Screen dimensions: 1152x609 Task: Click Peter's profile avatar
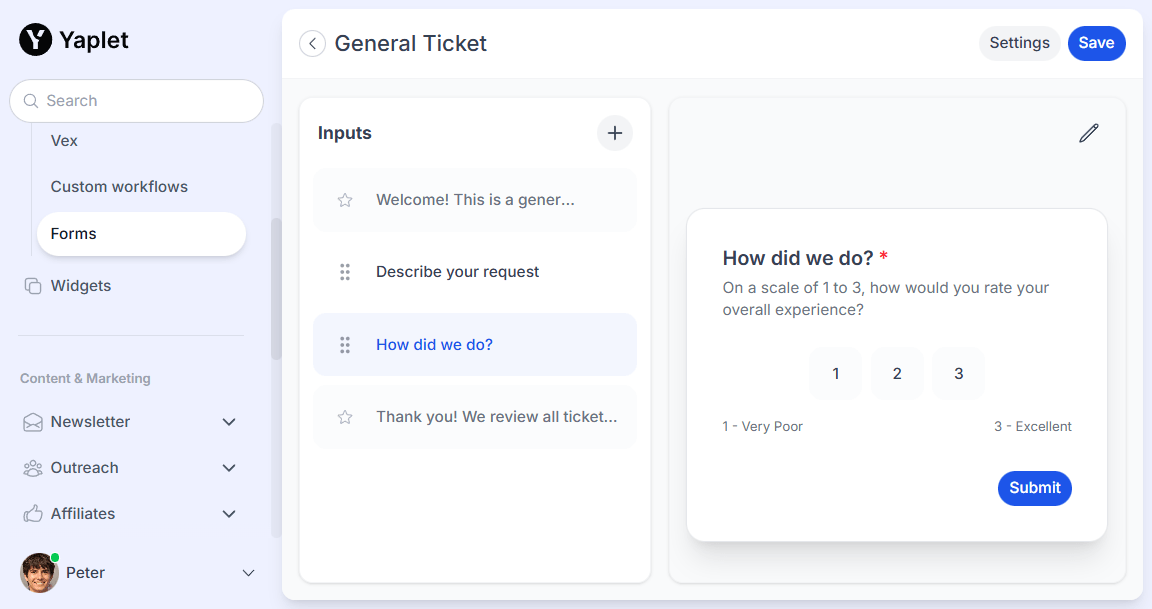point(39,573)
